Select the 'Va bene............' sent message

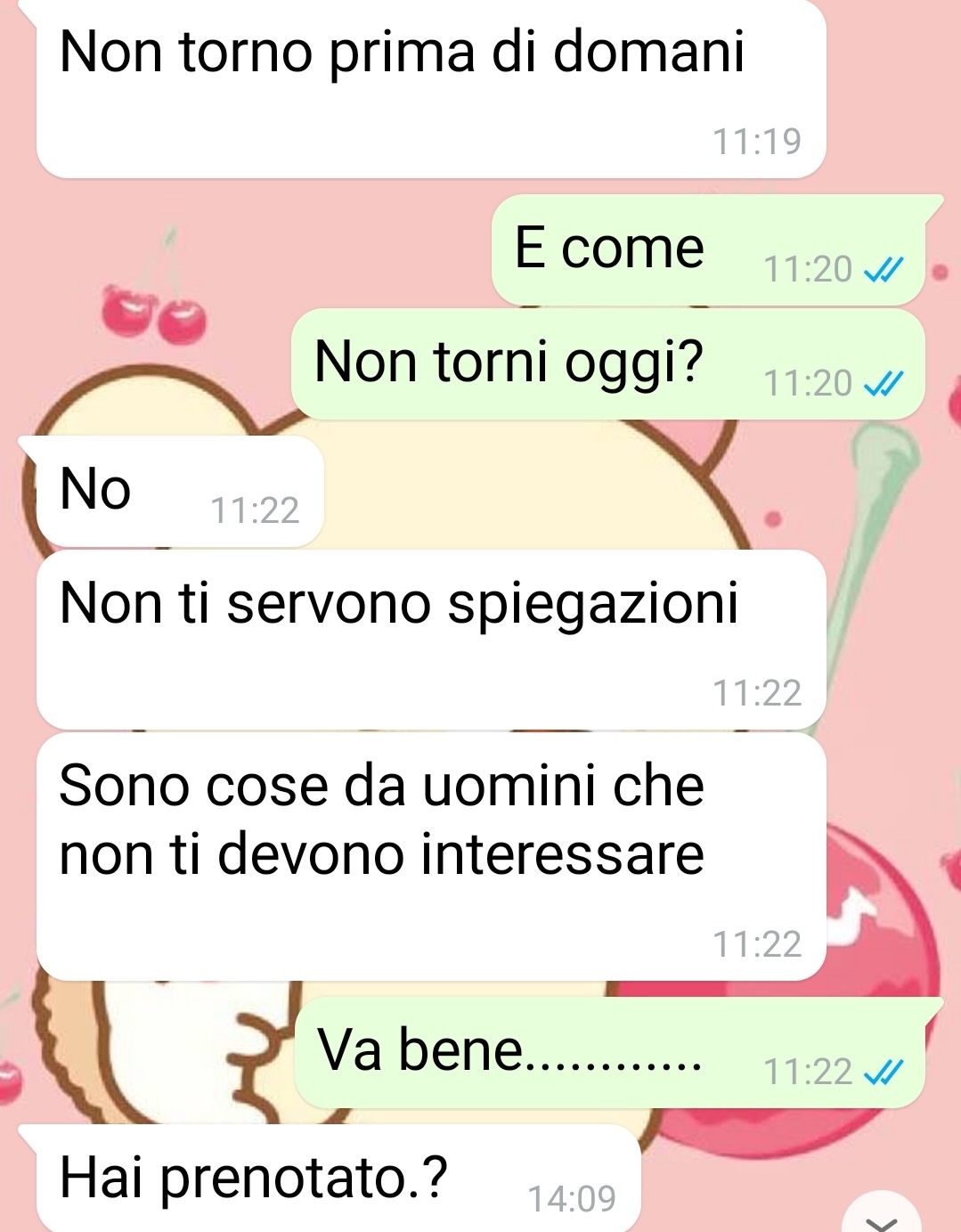point(610,1053)
